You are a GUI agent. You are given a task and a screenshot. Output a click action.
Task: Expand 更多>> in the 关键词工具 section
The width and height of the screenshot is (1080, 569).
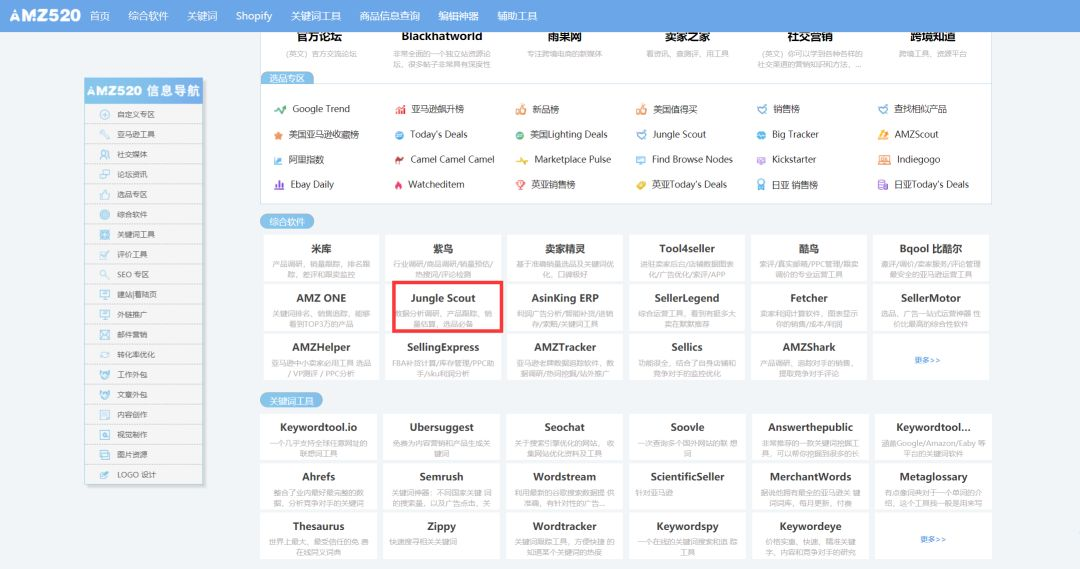(x=930, y=539)
